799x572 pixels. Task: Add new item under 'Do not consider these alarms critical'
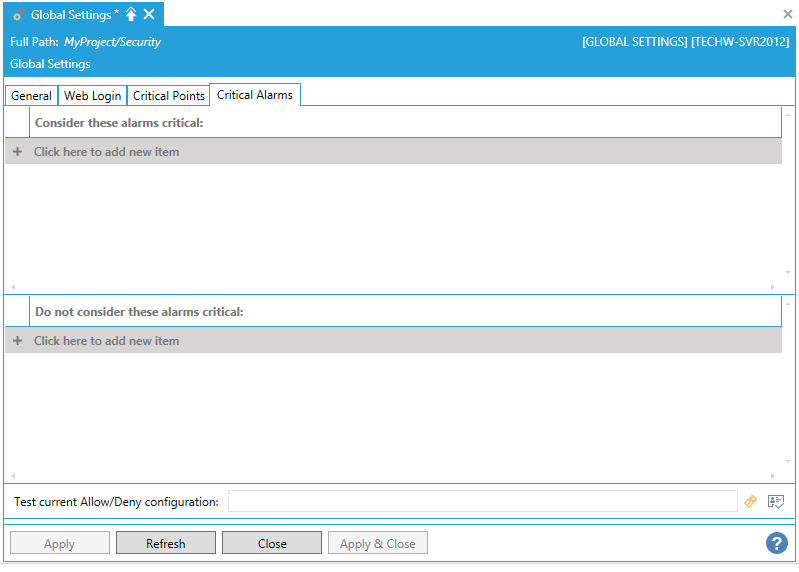[107, 341]
